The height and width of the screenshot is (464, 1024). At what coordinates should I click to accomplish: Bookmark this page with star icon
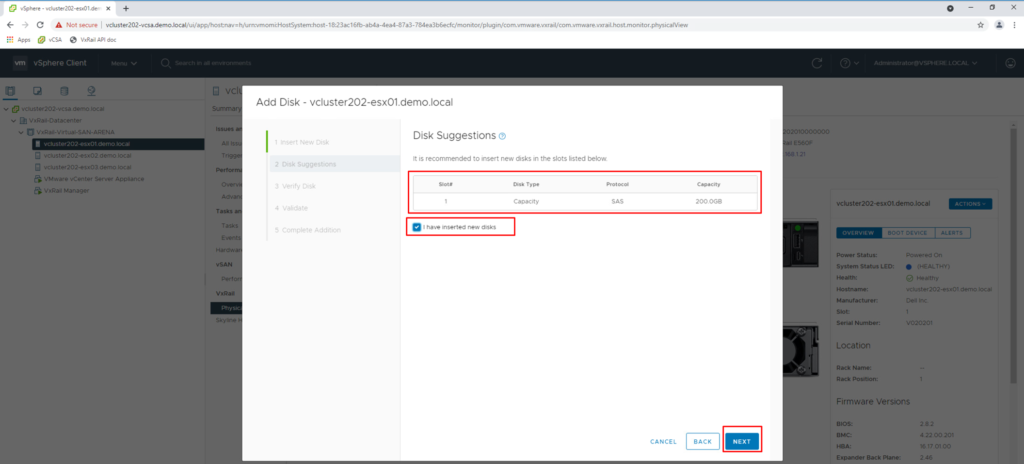[x=980, y=25]
